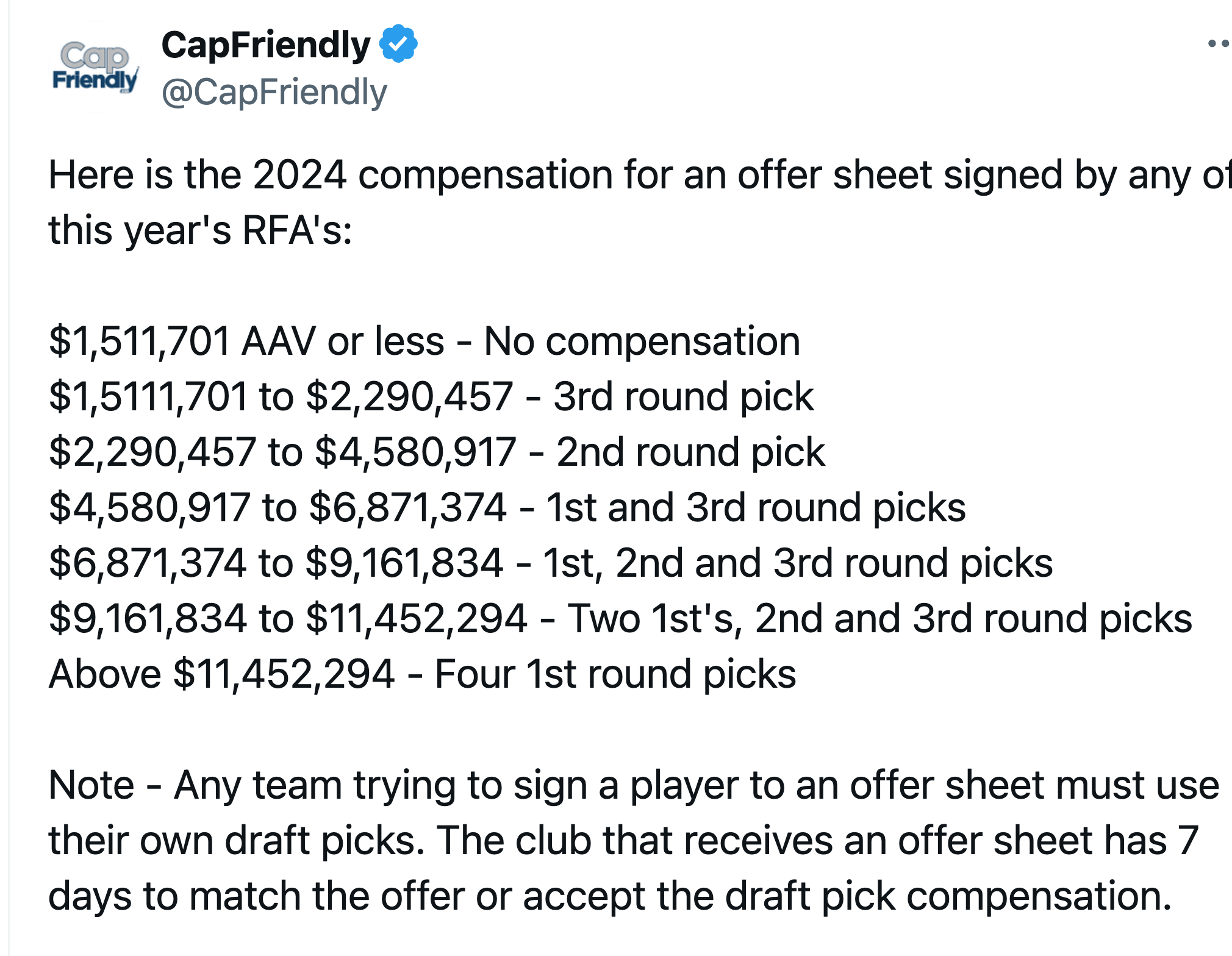Click the 'Two 1st's, 2nd and 3rd' line
Viewport: 1232px width, 956px height.
pyautogui.click(x=620, y=619)
